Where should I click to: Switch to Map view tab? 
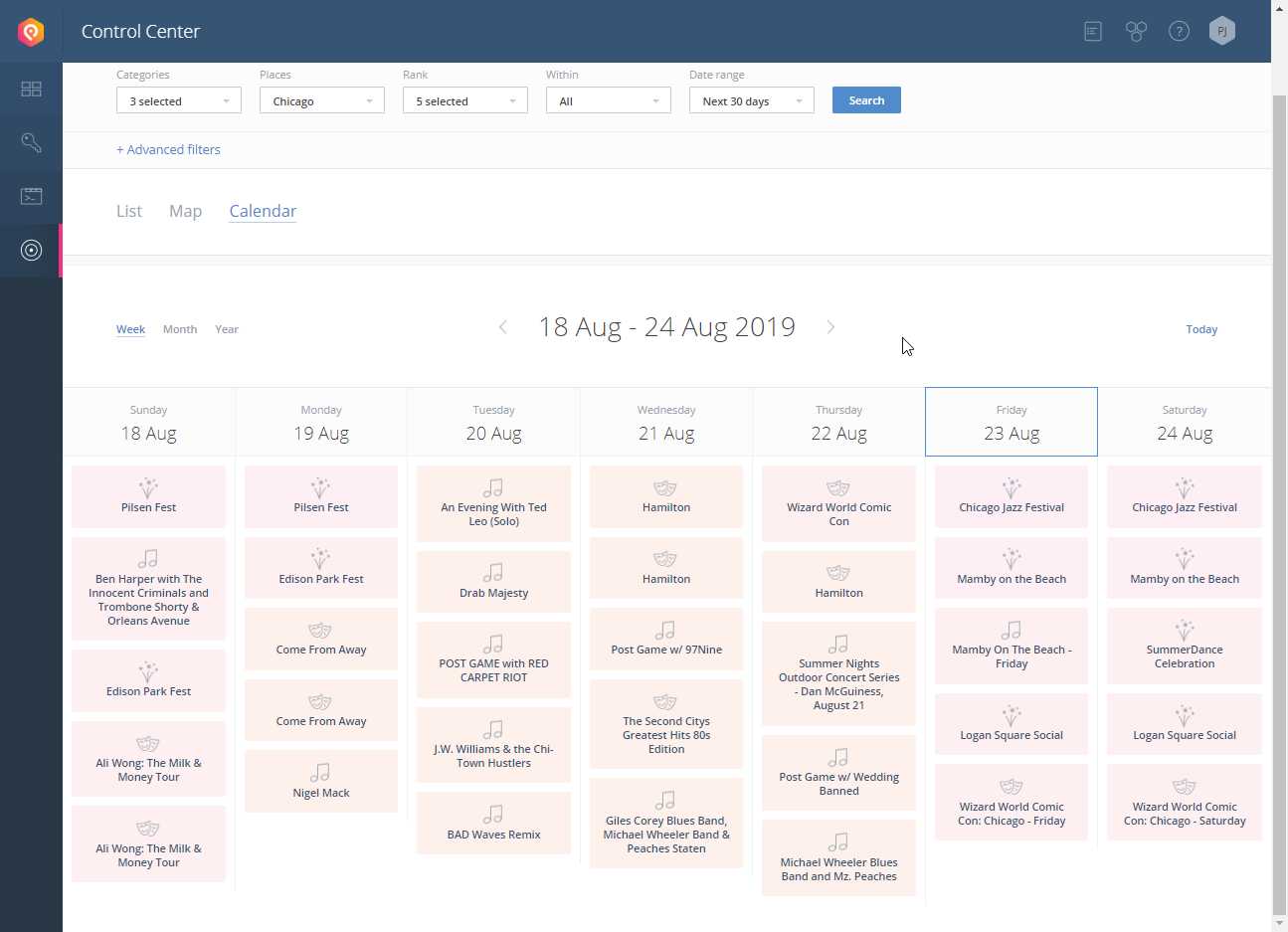pyautogui.click(x=185, y=211)
